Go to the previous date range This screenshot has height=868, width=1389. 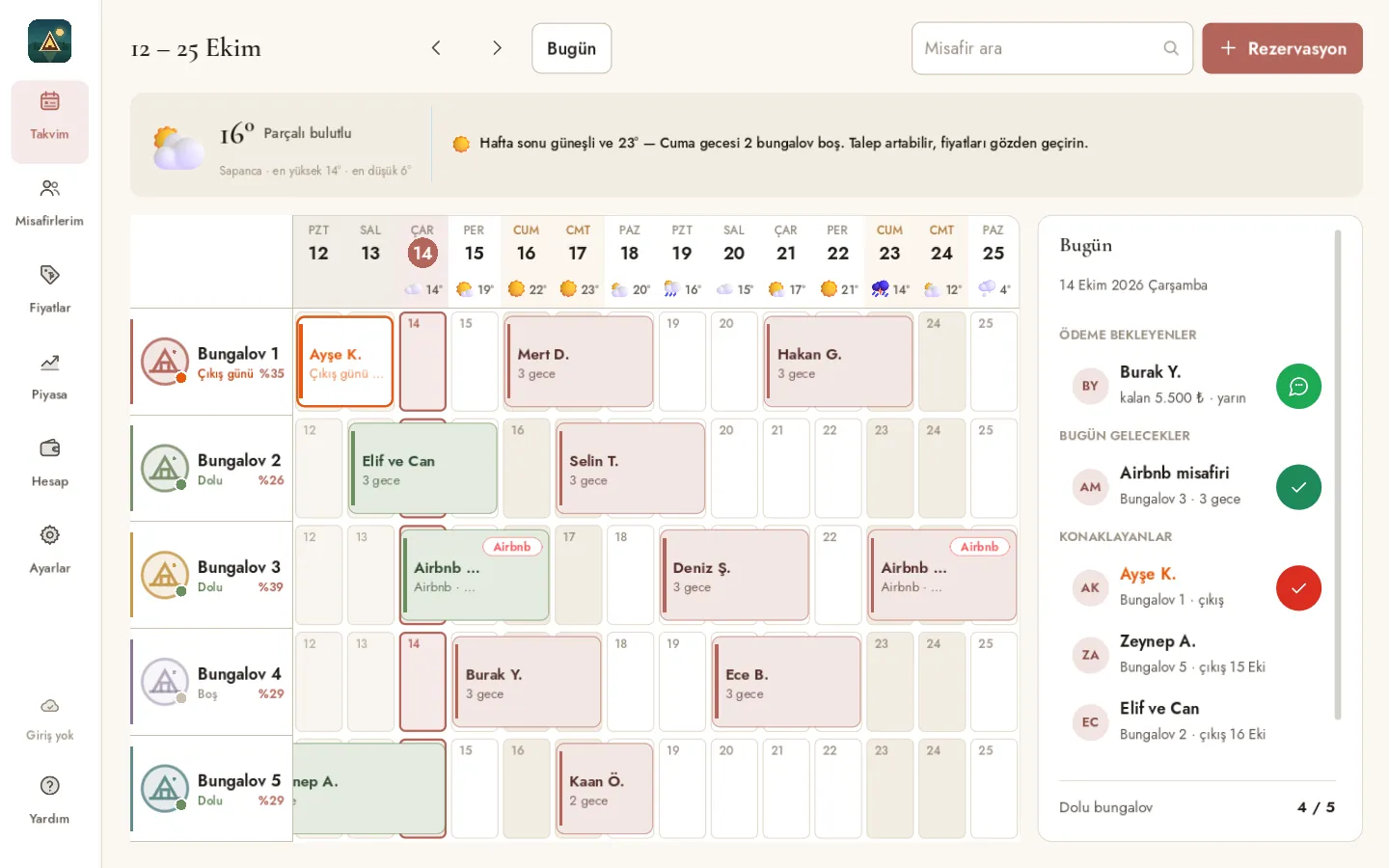tap(436, 48)
